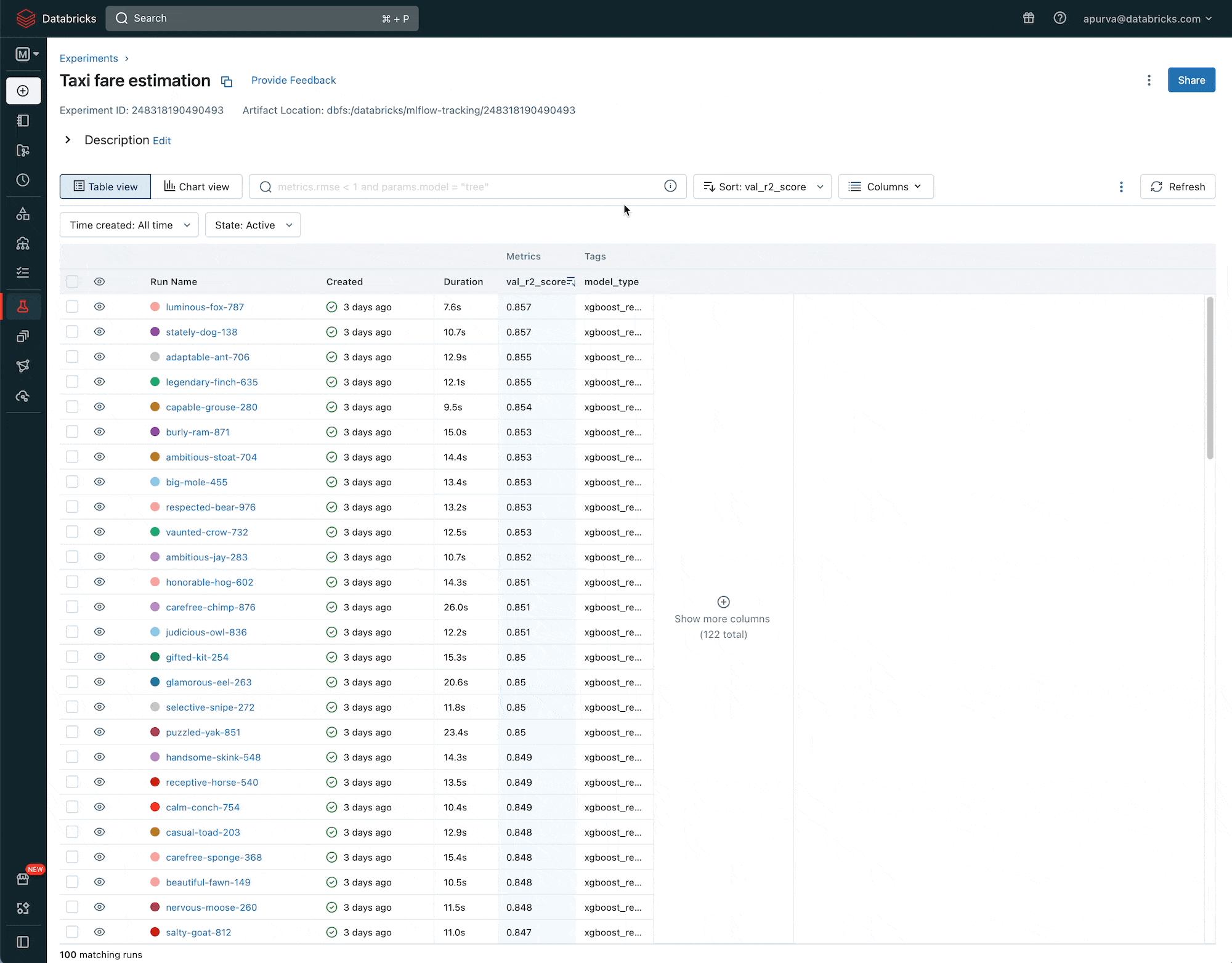Click the Refresh icon
The image size is (1232, 963).
coord(1156,187)
